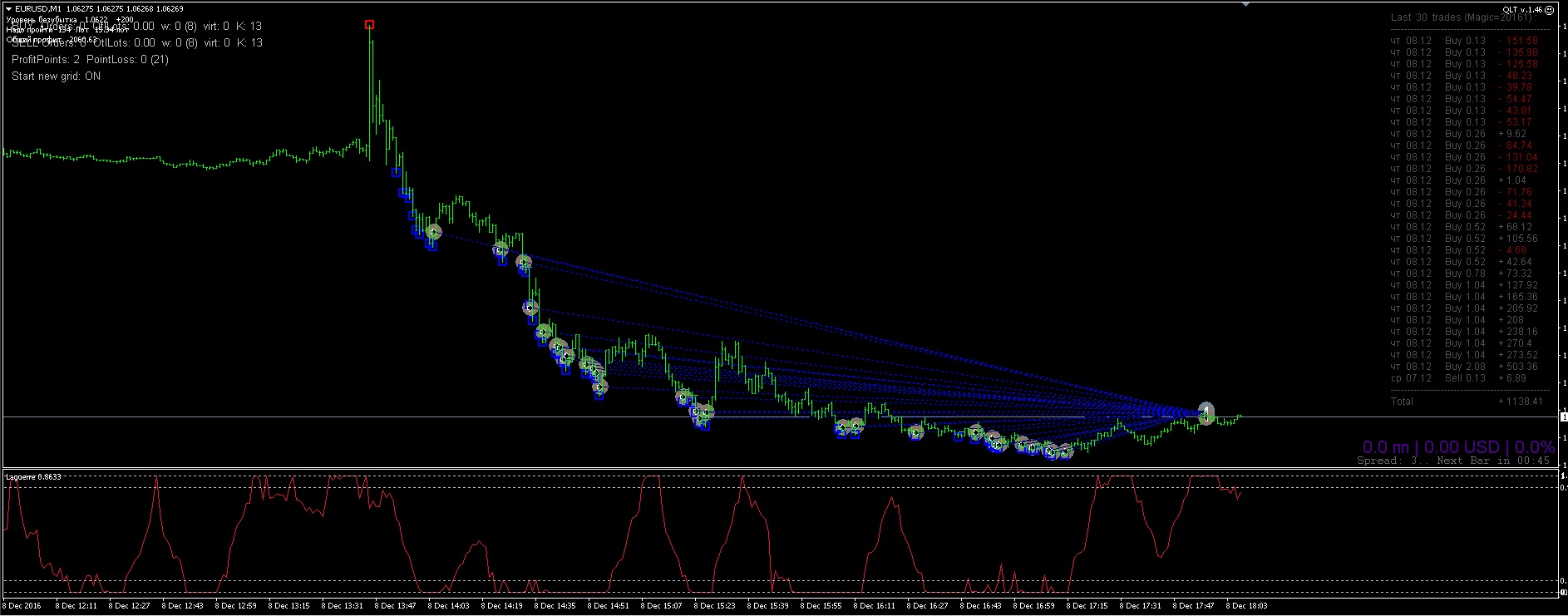This screenshot has width=1568, height=616.
Task: Click the '8 Dec 18:03' time axis label
Action: tap(1247, 606)
